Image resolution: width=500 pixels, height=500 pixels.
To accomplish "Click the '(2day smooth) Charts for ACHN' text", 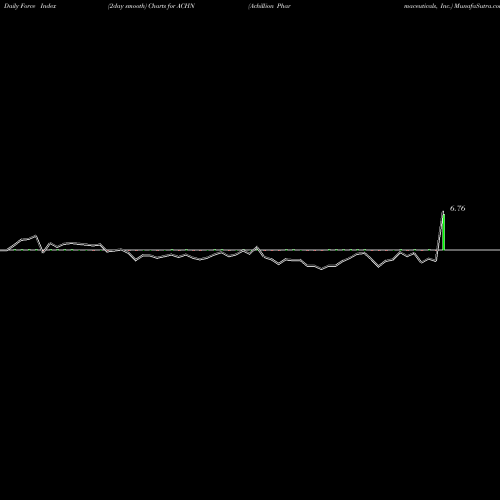I will (x=151, y=6).
